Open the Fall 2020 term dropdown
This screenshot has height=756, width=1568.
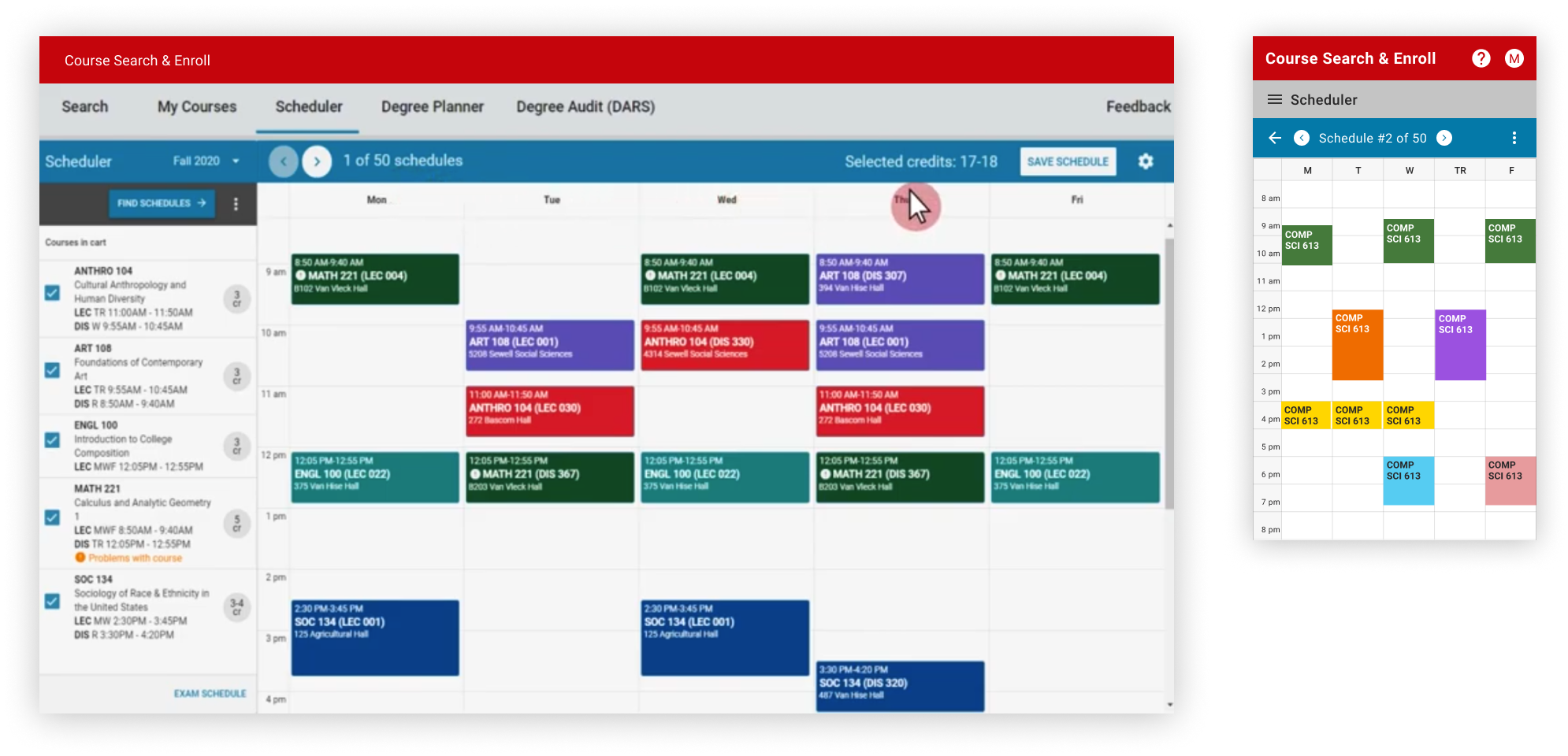(206, 161)
